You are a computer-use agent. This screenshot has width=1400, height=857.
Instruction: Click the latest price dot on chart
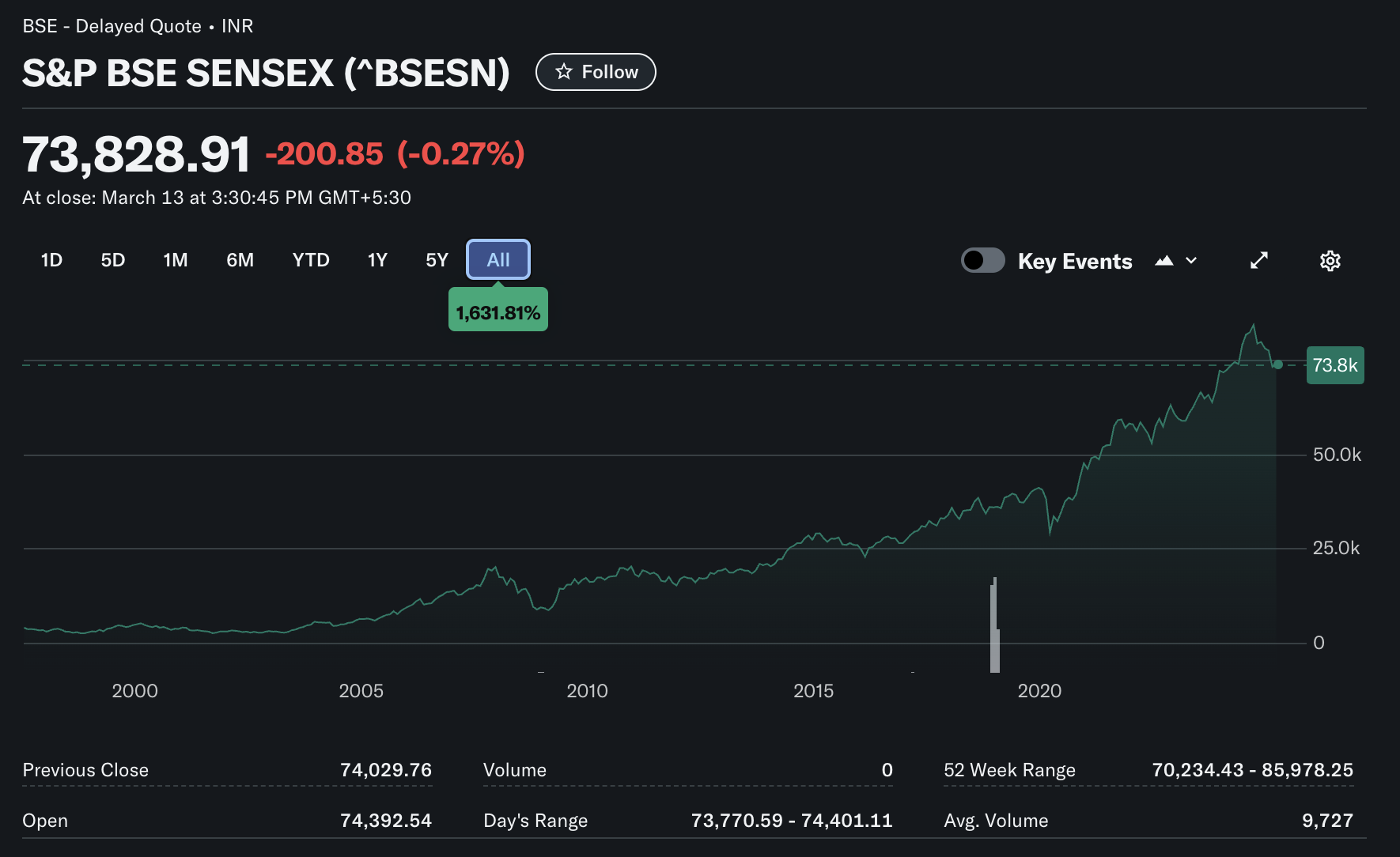click(x=1277, y=364)
